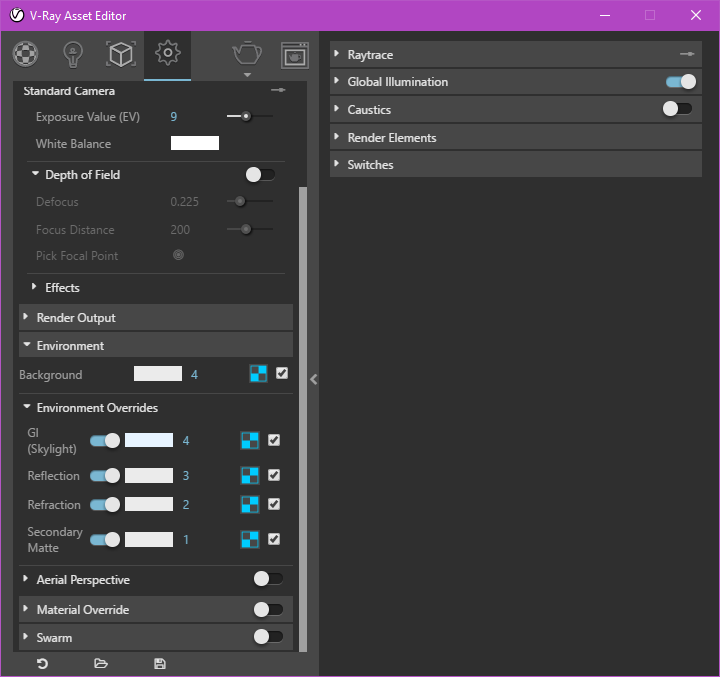This screenshot has width=720, height=677.
Task: Uncheck Secondary Matte texture checkbox
Action: tap(274, 539)
